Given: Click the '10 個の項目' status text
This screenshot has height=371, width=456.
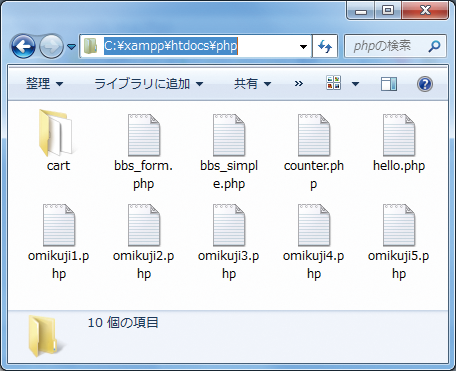Looking at the screenshot, I should 123,323.
